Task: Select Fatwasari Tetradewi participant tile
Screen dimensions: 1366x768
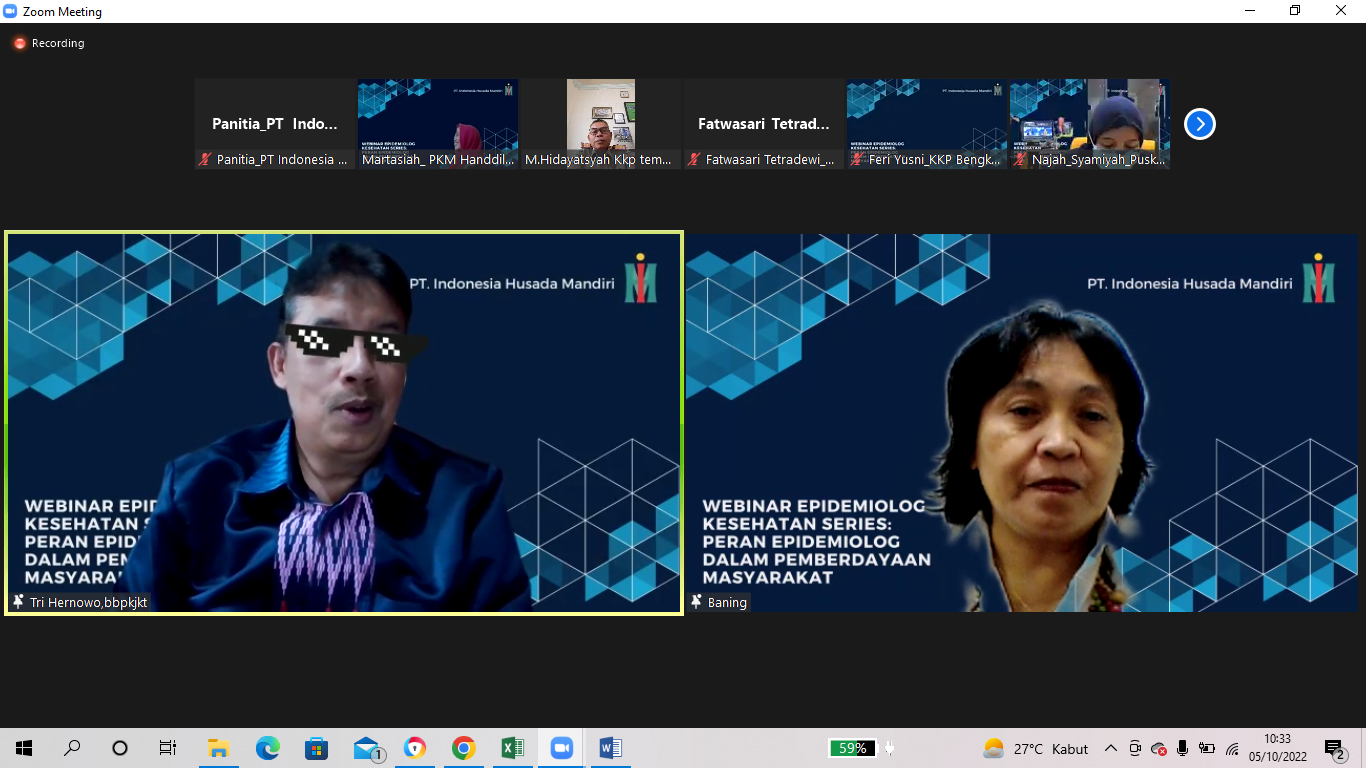Action: (x=764, y=124)
